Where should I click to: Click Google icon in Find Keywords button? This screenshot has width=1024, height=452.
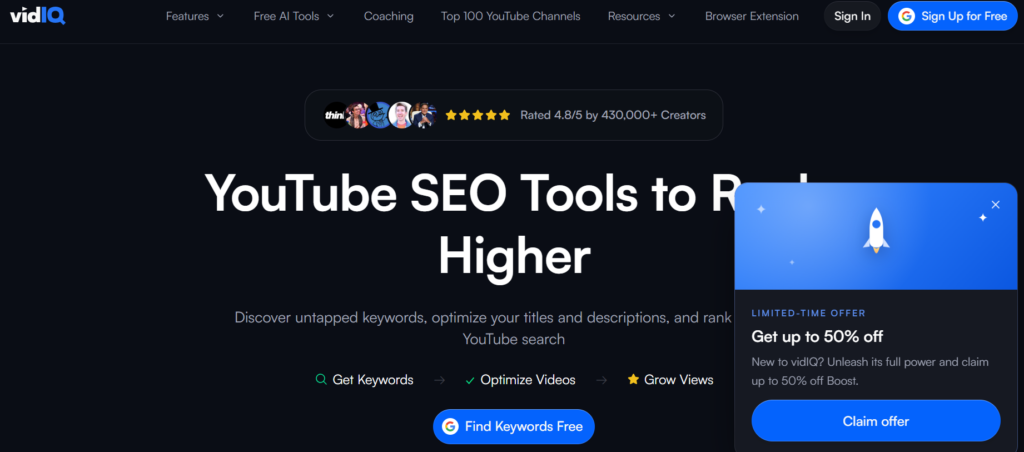pyautogui.click(x=450, y=427)
